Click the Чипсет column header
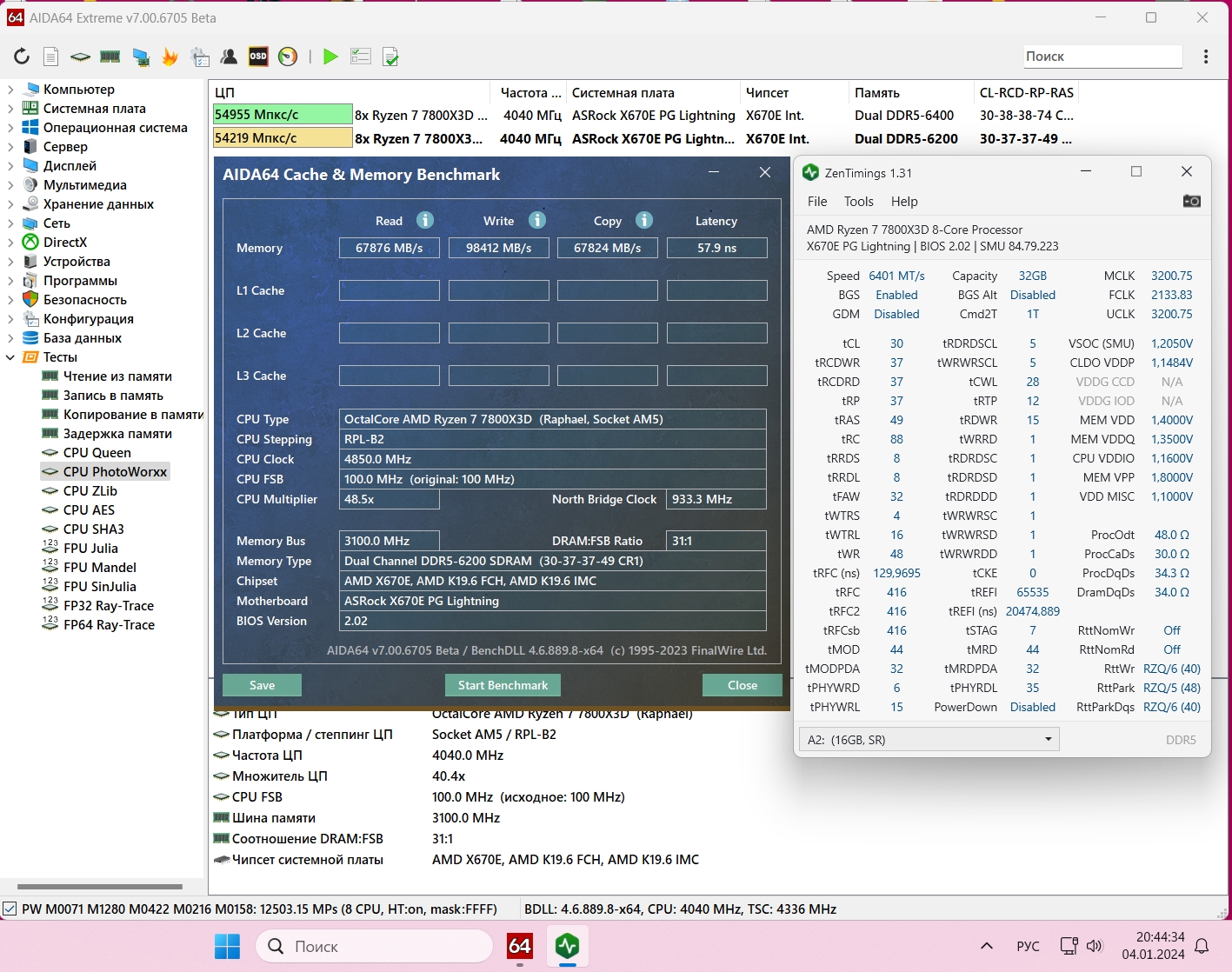The image size is (1232, 972). coord(793,93)
